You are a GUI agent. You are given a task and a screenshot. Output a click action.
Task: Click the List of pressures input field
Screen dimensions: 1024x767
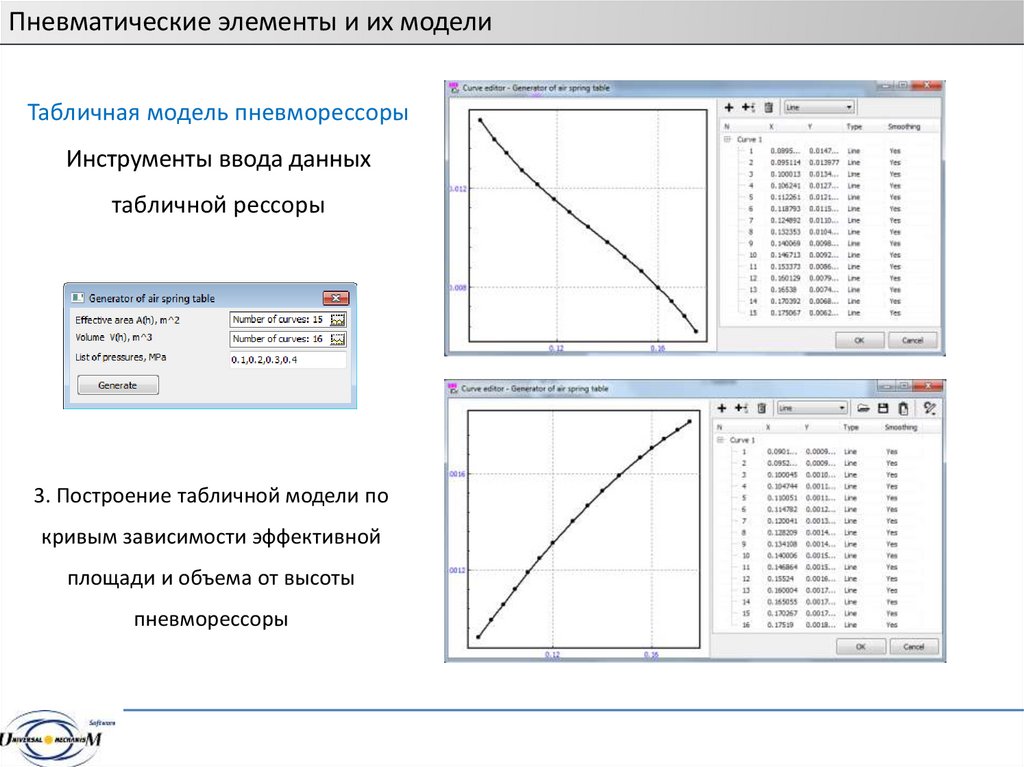(287, 359)
